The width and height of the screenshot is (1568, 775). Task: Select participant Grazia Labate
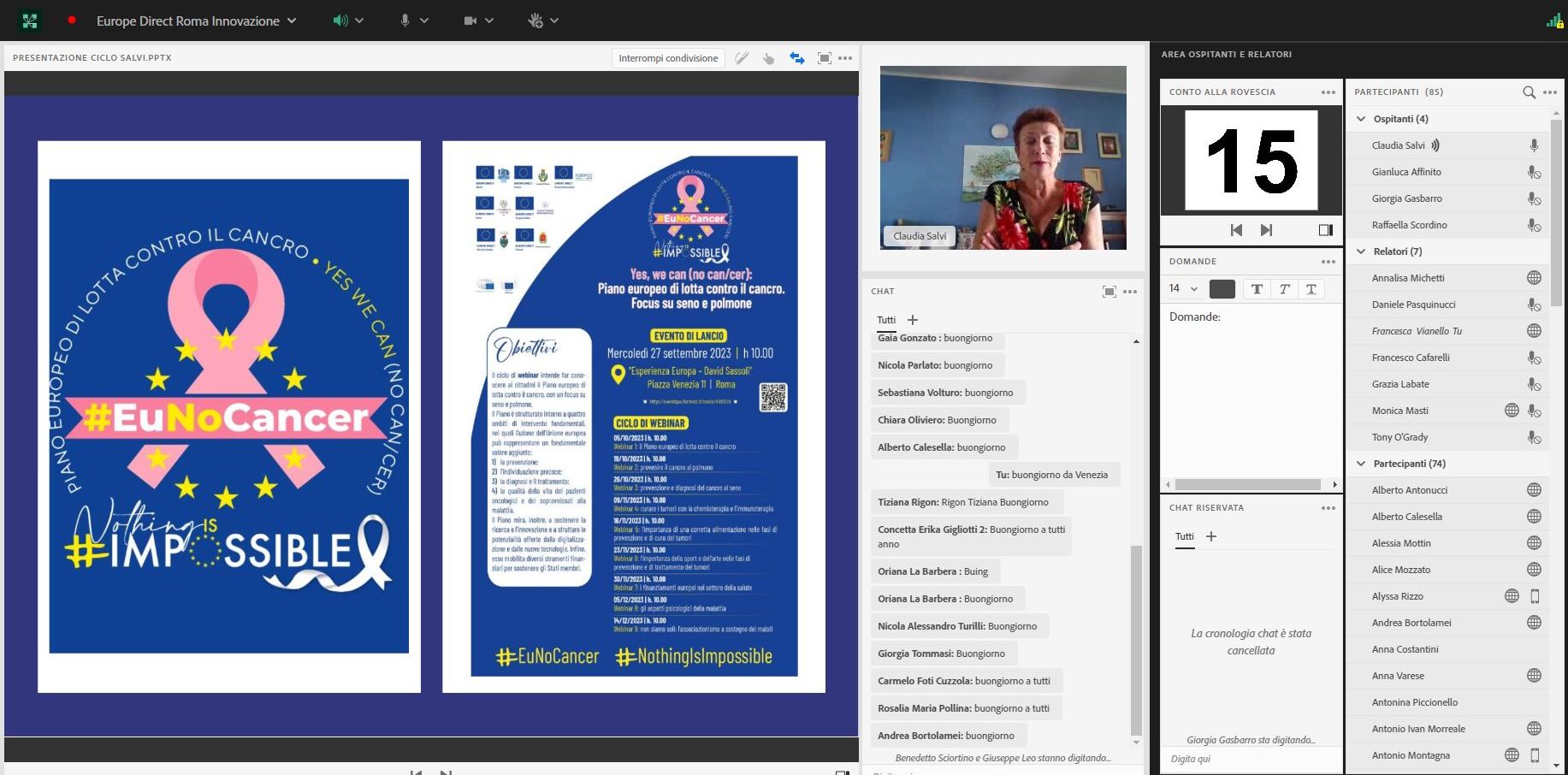click(1448, 384)
